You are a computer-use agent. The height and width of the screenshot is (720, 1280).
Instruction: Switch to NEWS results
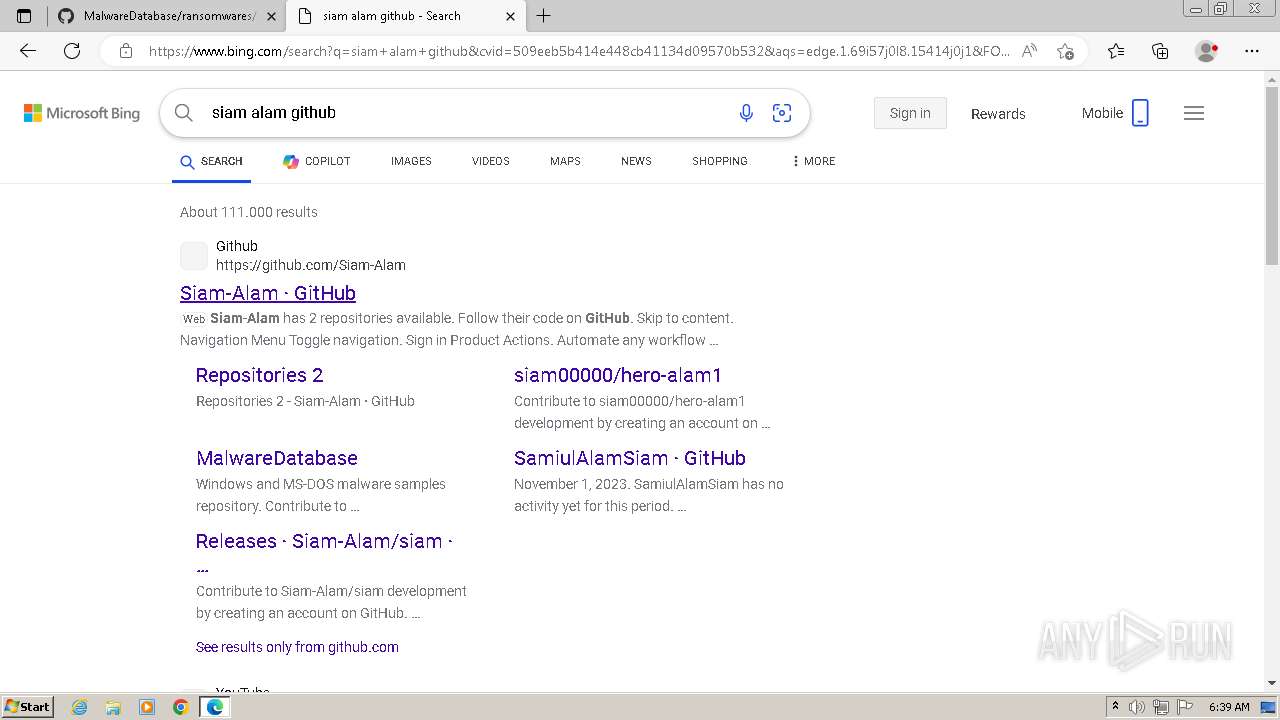pyautogui.click(x=636, y=161)
